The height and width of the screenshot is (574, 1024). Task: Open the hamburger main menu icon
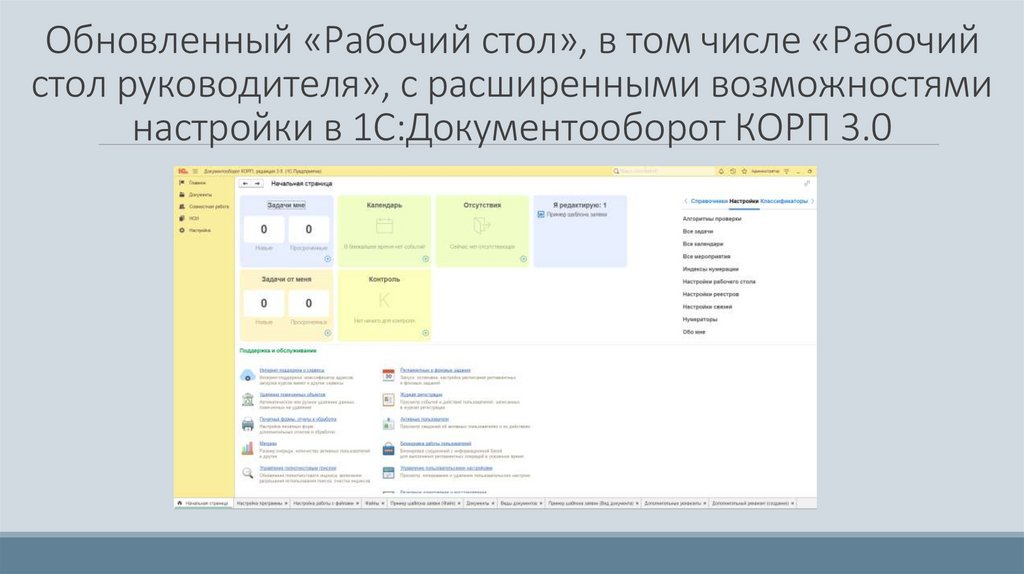click(195, 171)
